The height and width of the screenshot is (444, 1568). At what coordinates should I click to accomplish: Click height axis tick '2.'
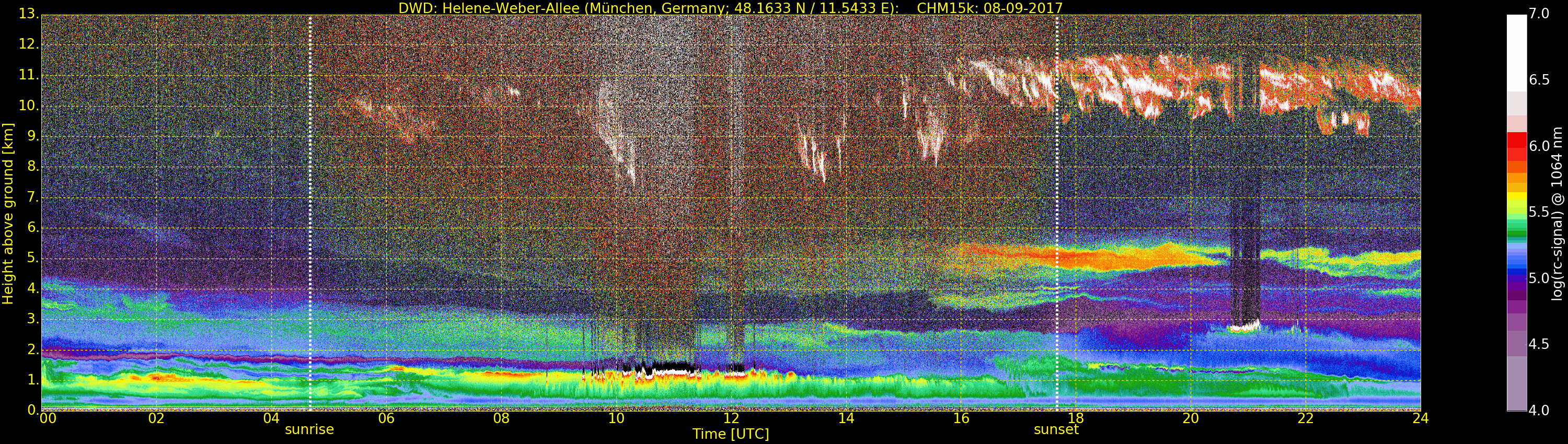click(32, 350)
